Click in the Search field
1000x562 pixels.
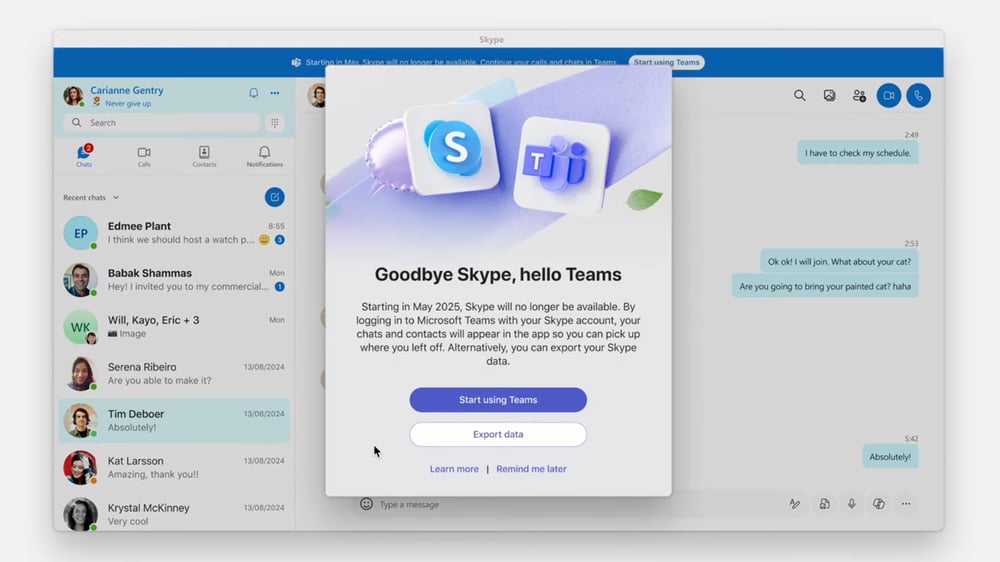click(x=162, y=122)
